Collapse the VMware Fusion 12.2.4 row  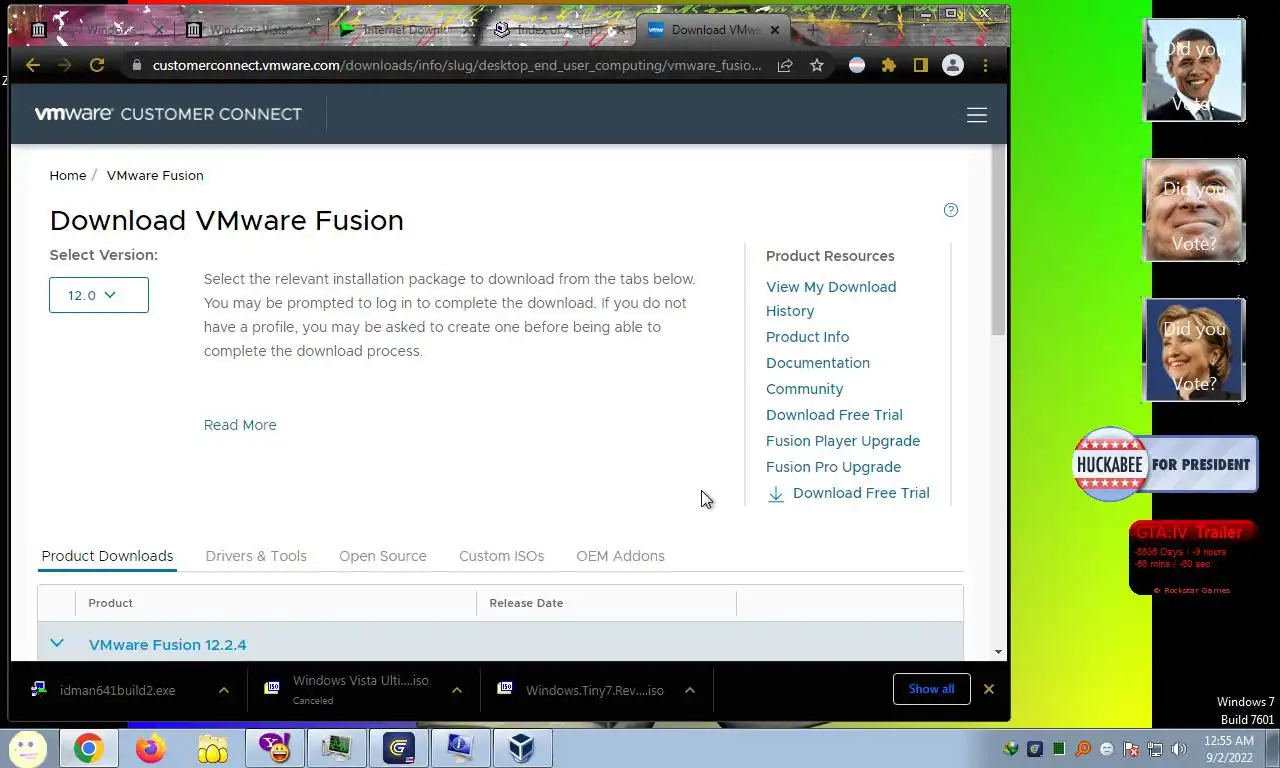click(57, 644)
